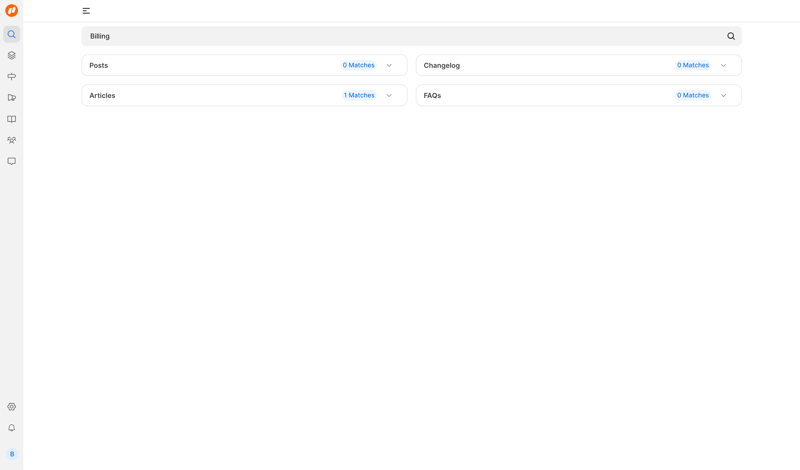Viewport: 800px width, 470px height.
Task: Expand the FAQs results chevron
Action: pyautogui.click(x=723, y=95)
